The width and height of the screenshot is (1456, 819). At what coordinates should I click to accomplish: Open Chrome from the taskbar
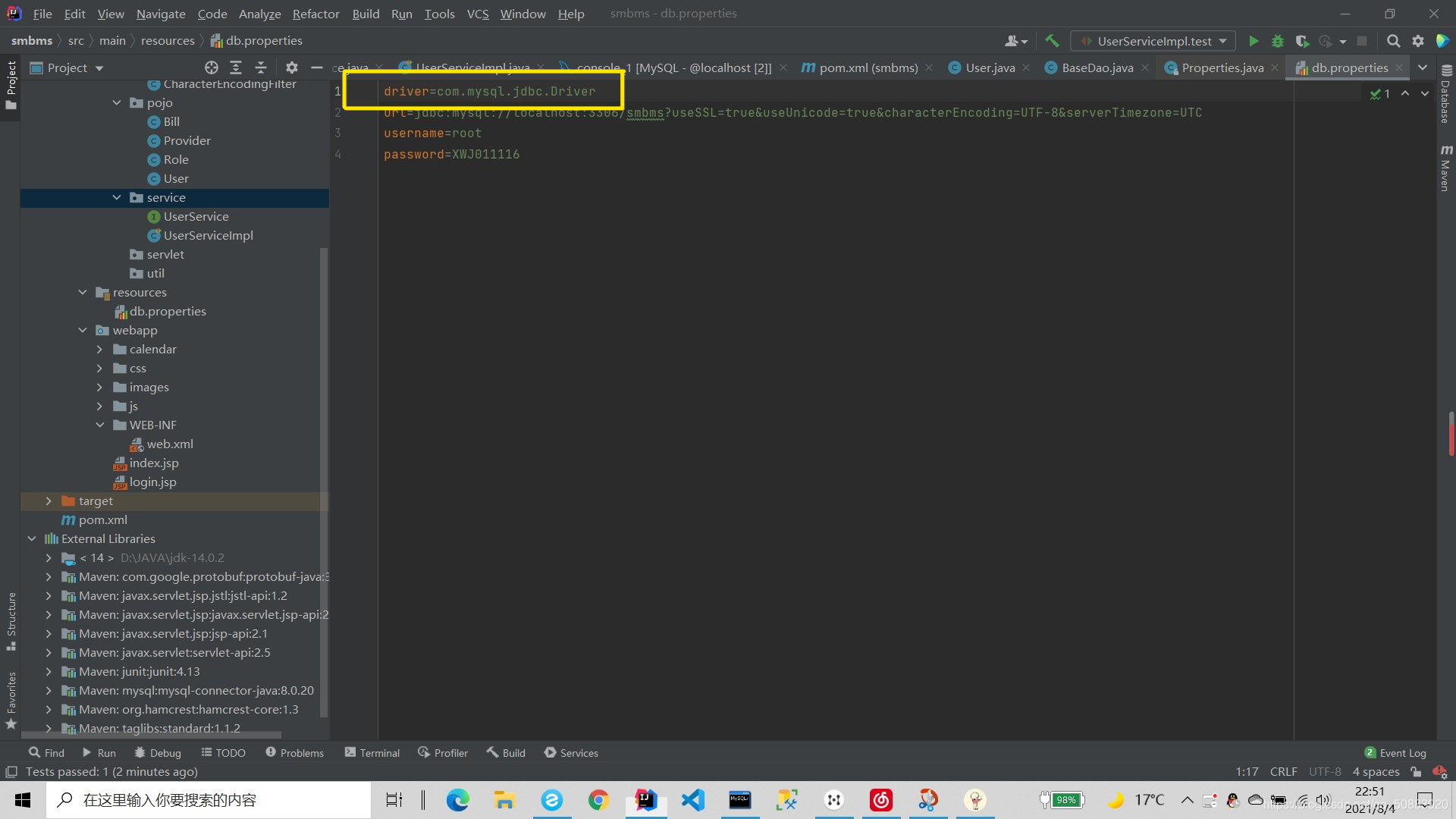pos(598,800)
